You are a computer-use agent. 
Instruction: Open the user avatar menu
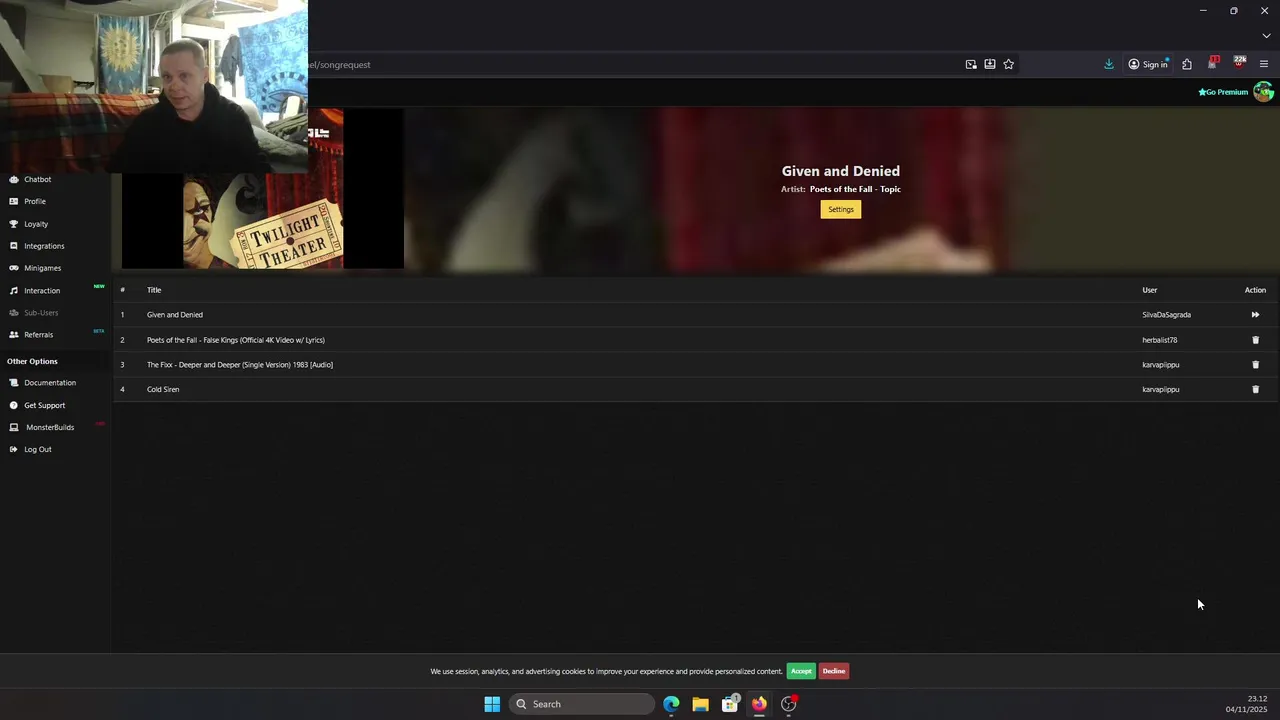(x=1264, y=92)
